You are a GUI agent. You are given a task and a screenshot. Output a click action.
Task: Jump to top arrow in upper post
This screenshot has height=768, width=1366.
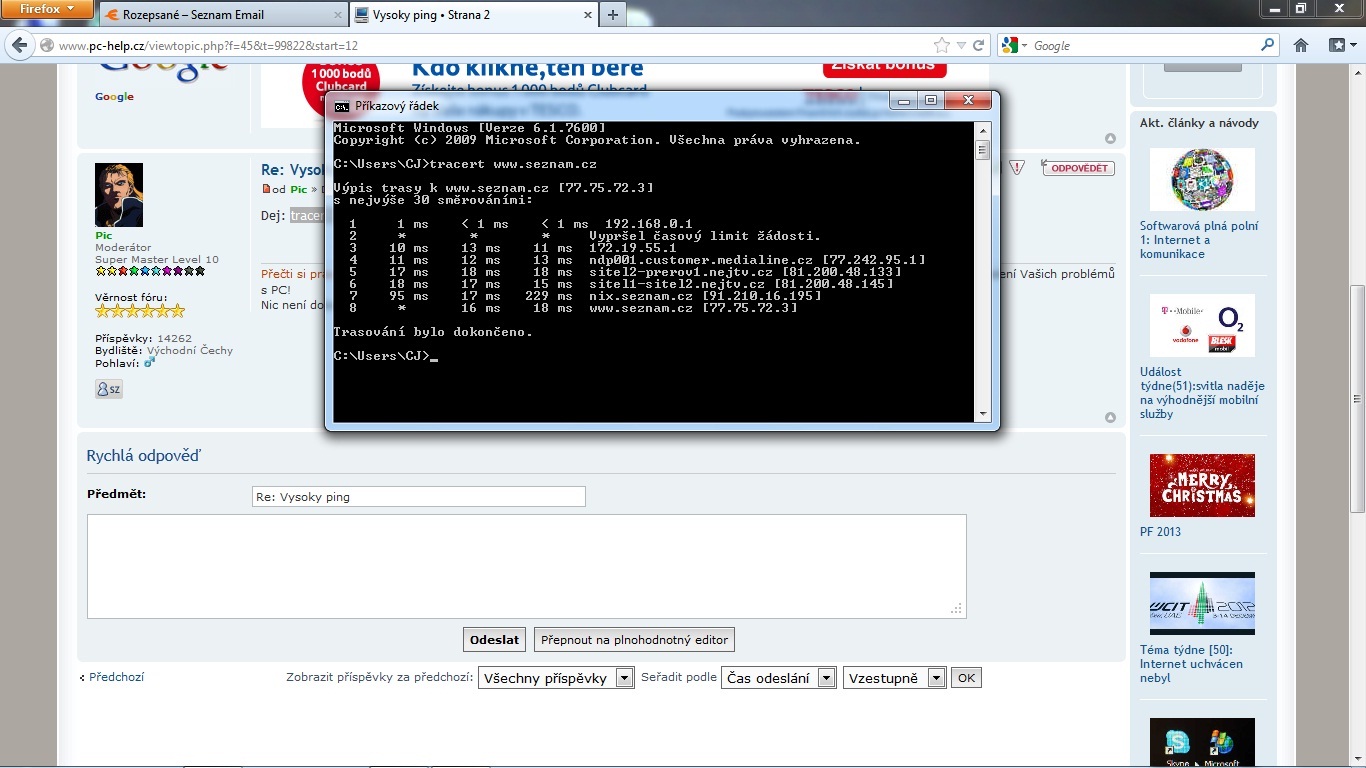(x=1110, y=139)
